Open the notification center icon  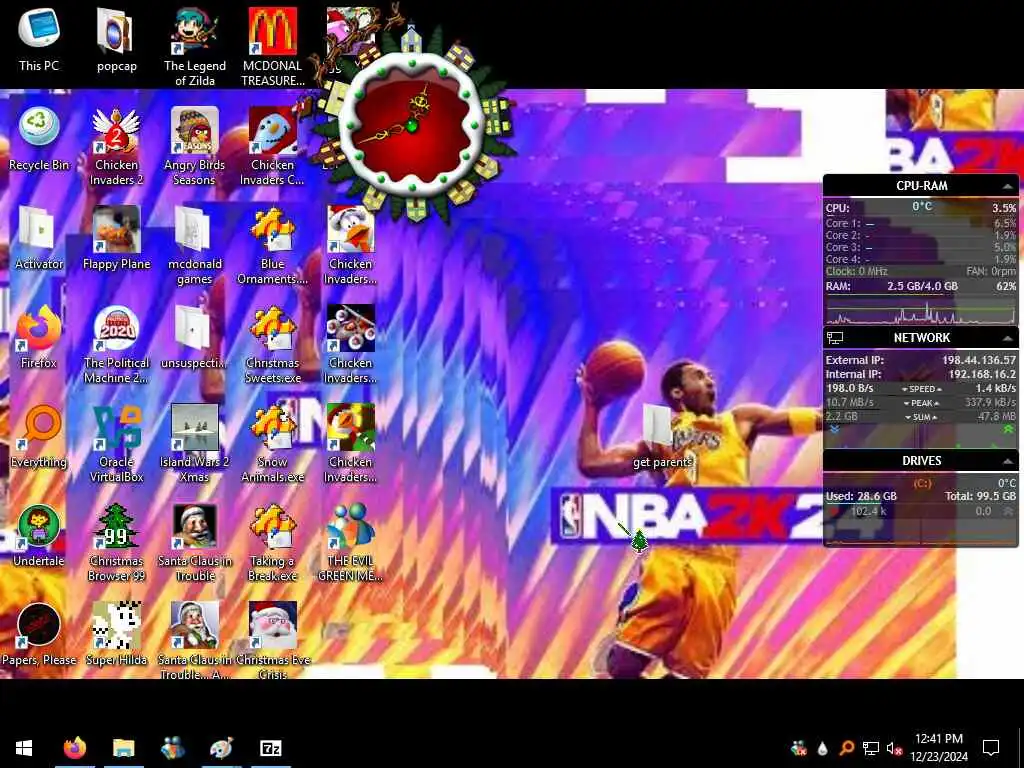(991, 748)
